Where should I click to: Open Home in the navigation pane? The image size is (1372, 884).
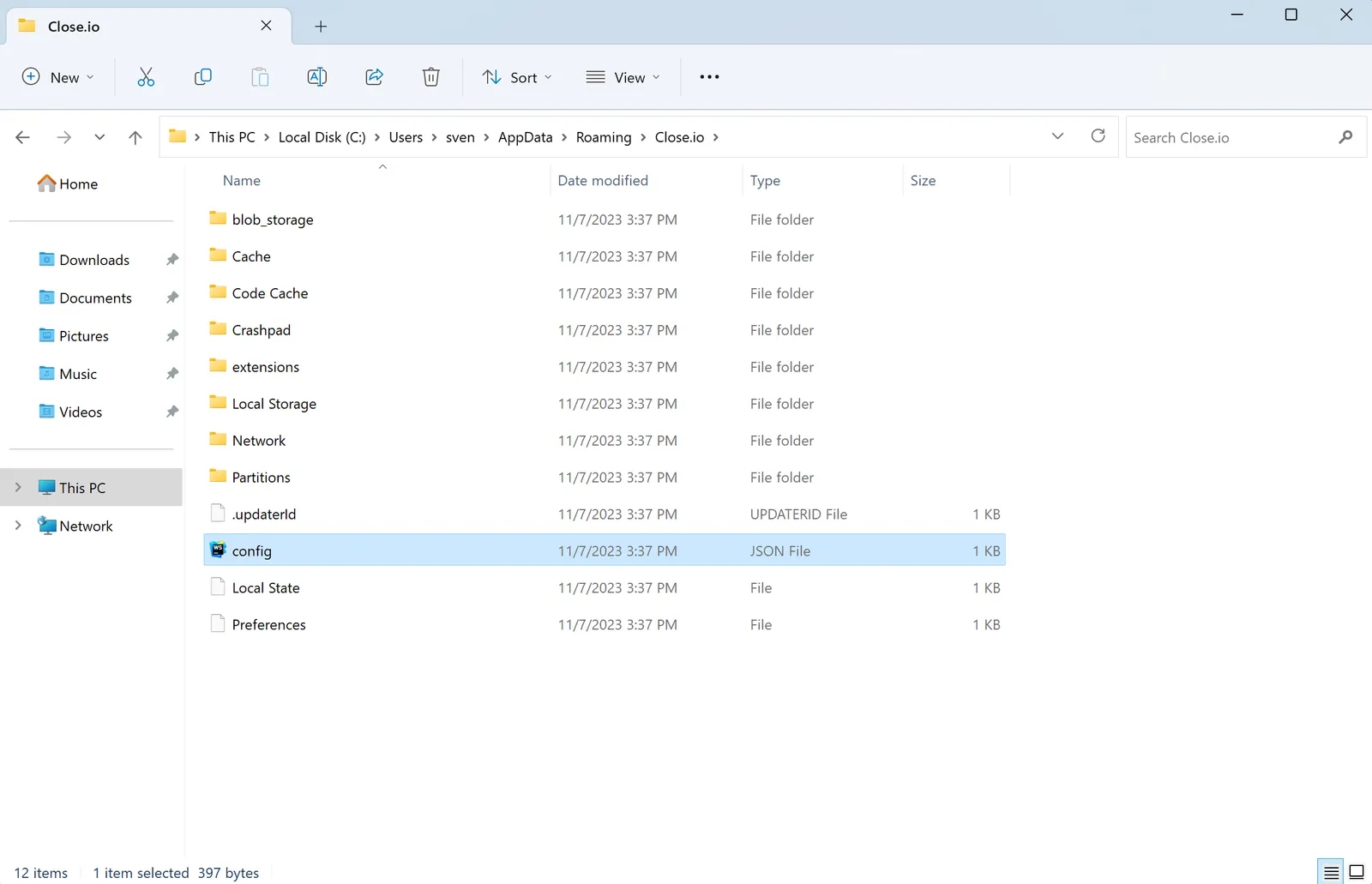[68, 183]
